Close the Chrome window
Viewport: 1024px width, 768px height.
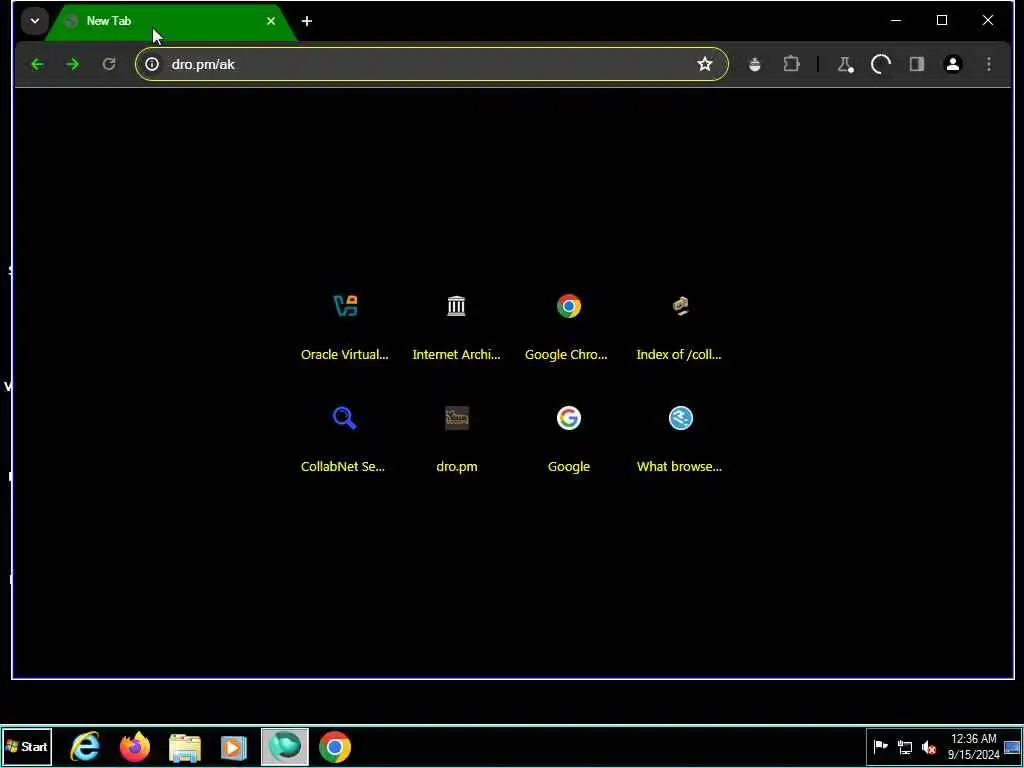[x=988, y=21]
